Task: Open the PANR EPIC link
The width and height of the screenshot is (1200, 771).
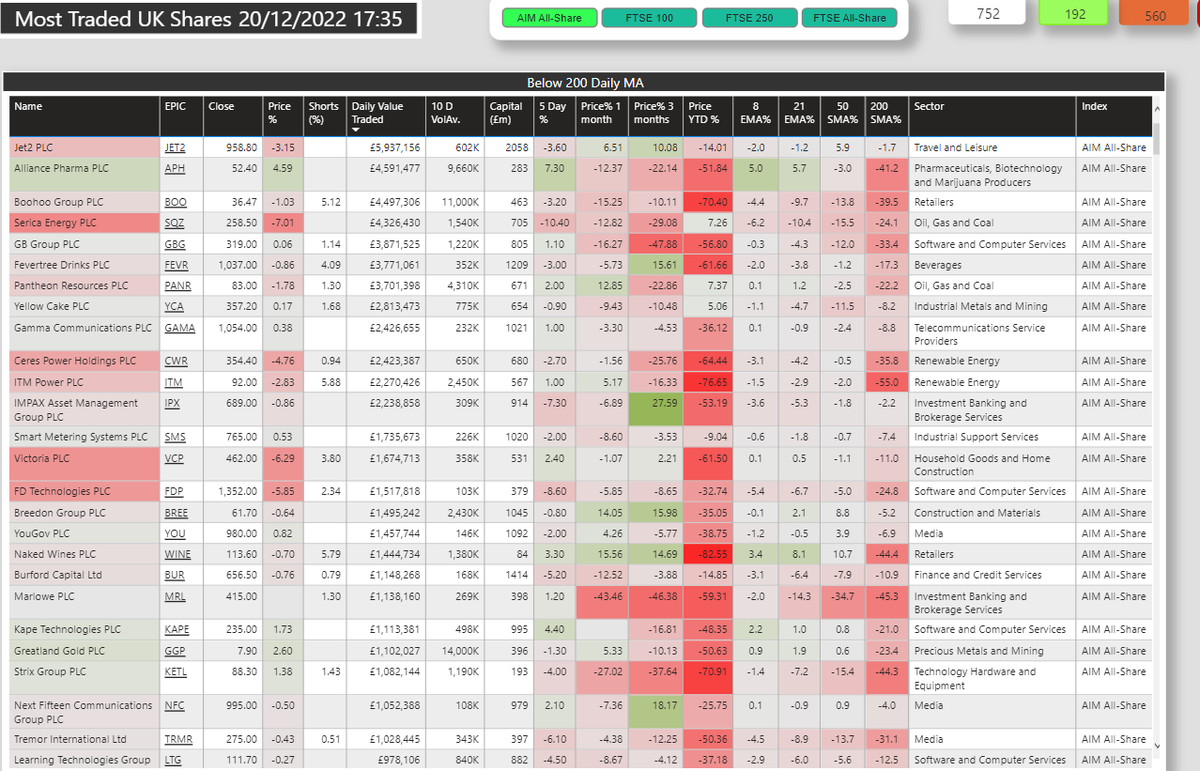Action: click(177, 286)
